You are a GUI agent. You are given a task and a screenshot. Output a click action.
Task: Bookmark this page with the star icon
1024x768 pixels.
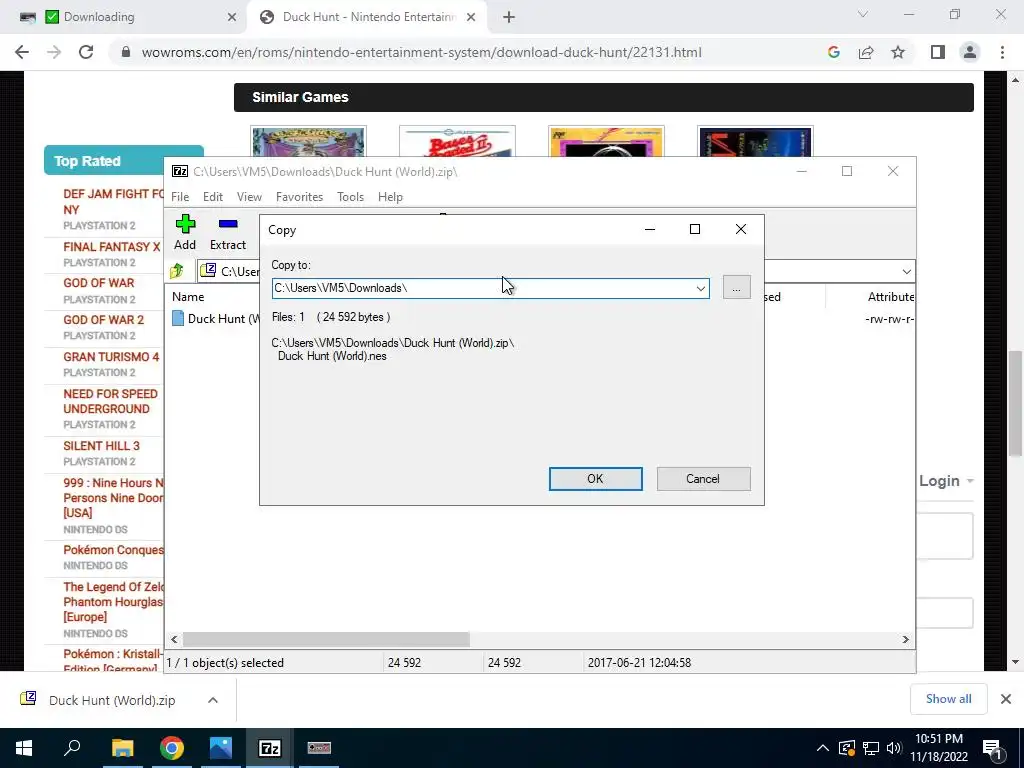898,52
